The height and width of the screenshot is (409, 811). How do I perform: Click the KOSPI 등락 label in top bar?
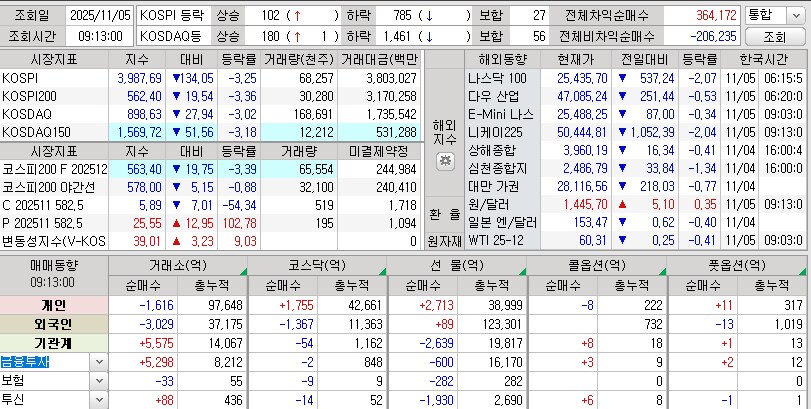pos(173,16)
